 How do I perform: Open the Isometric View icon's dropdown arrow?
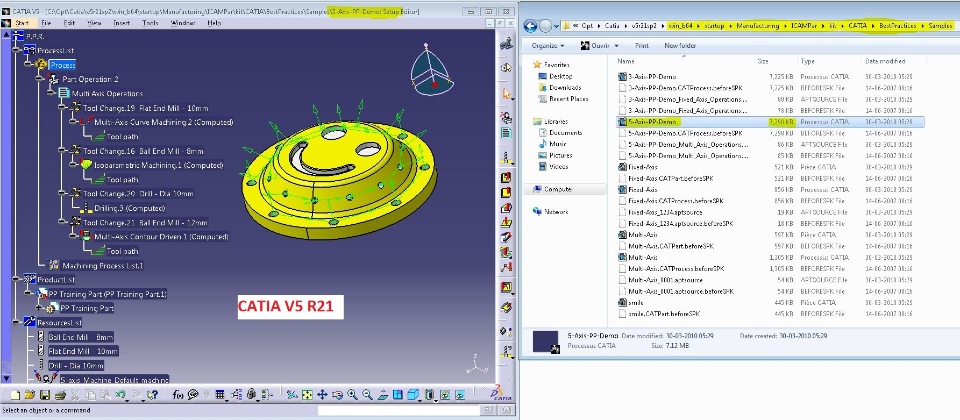coord(420,399)
